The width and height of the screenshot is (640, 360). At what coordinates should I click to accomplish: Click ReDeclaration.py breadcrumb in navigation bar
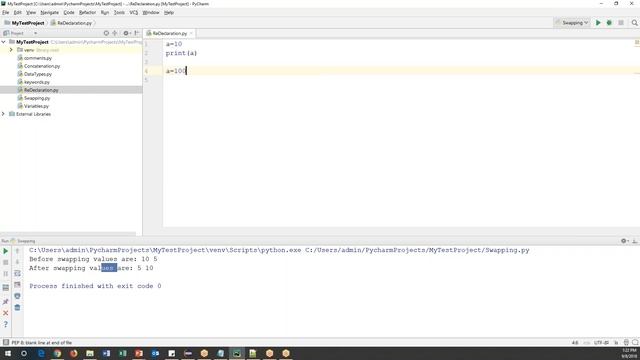pos(71,23)
